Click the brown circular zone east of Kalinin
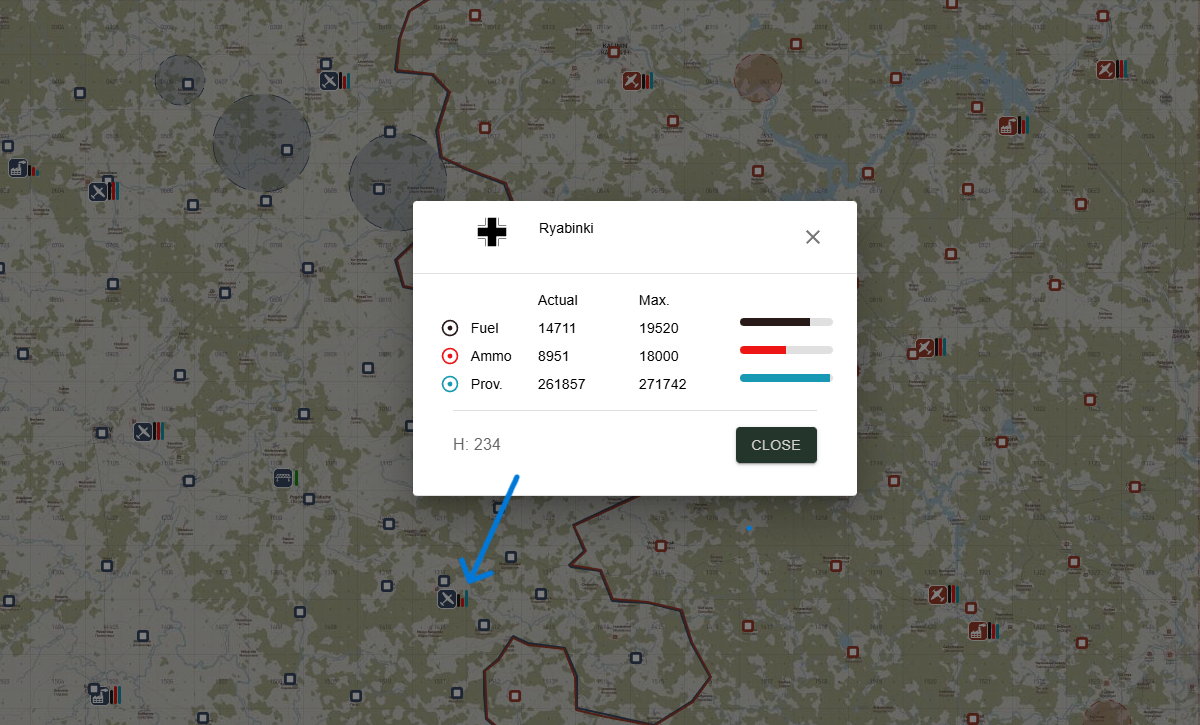 click(757, 77)
